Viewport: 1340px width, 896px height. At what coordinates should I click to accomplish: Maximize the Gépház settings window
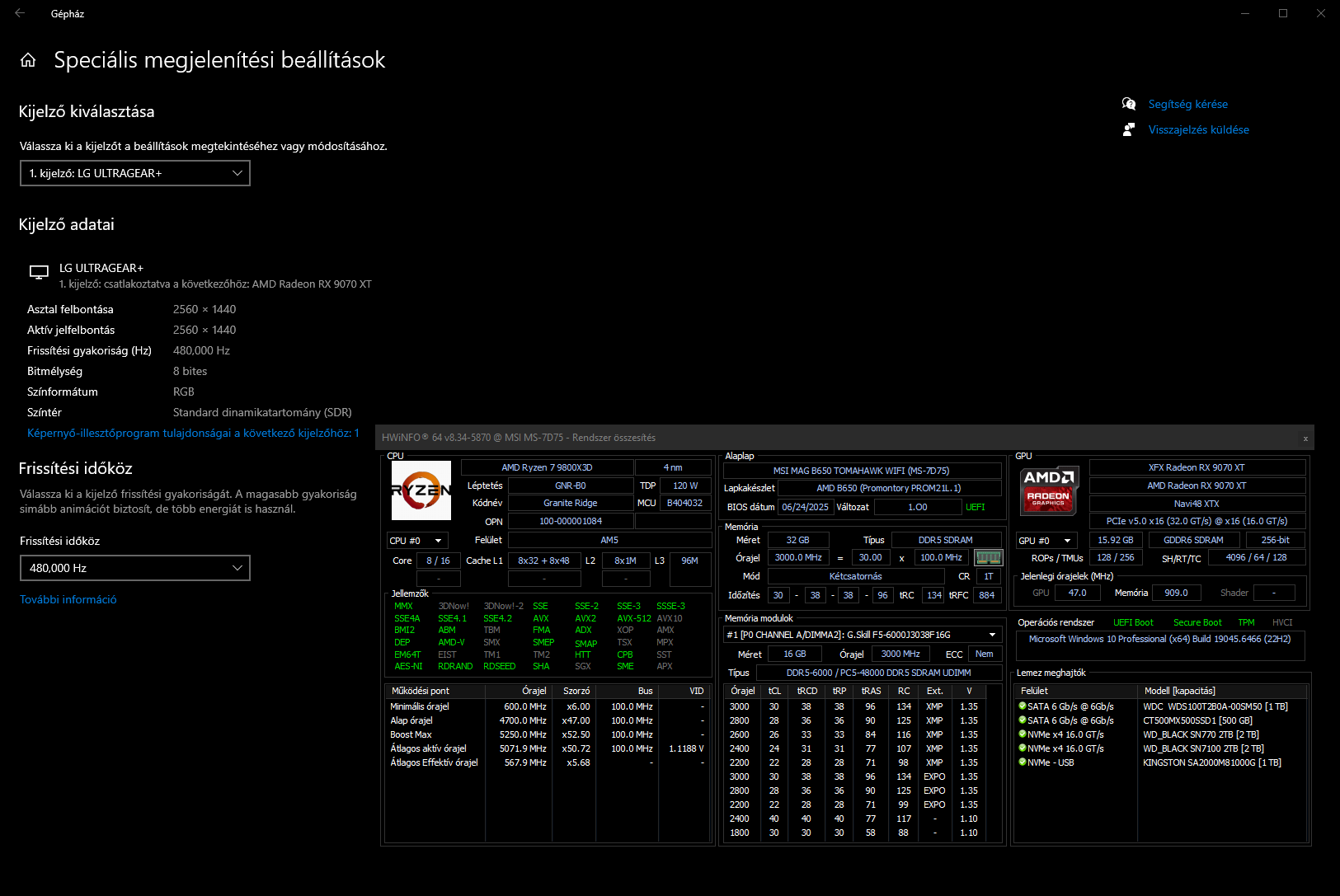[1283, 13]
